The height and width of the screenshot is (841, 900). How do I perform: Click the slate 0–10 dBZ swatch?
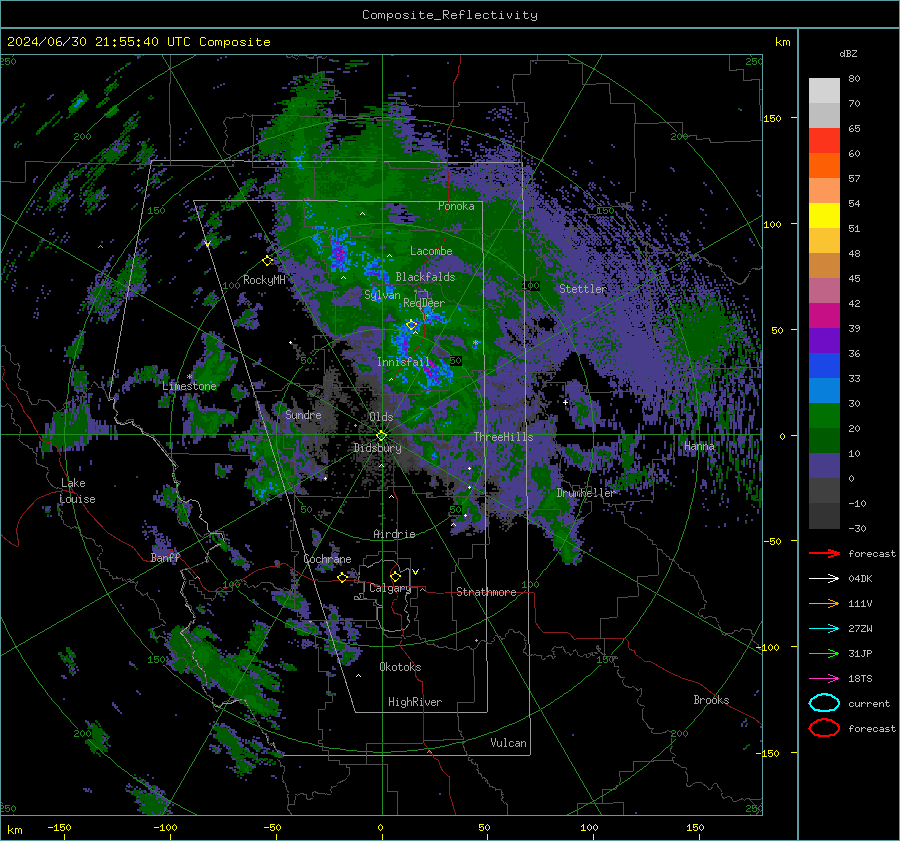(x=824, y=466)
